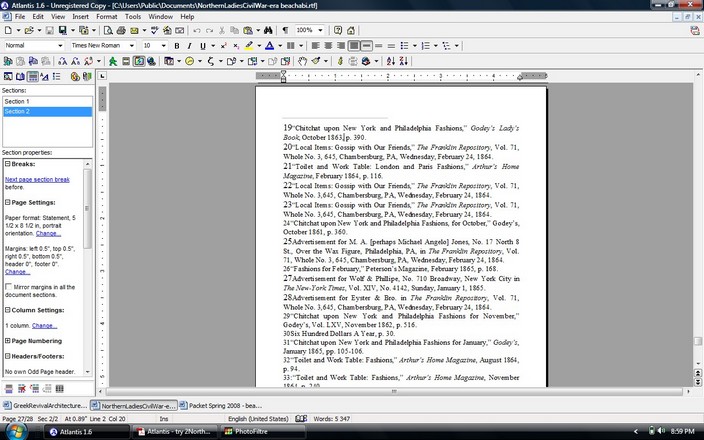Click the blue font color button

(x=269, y=46)
